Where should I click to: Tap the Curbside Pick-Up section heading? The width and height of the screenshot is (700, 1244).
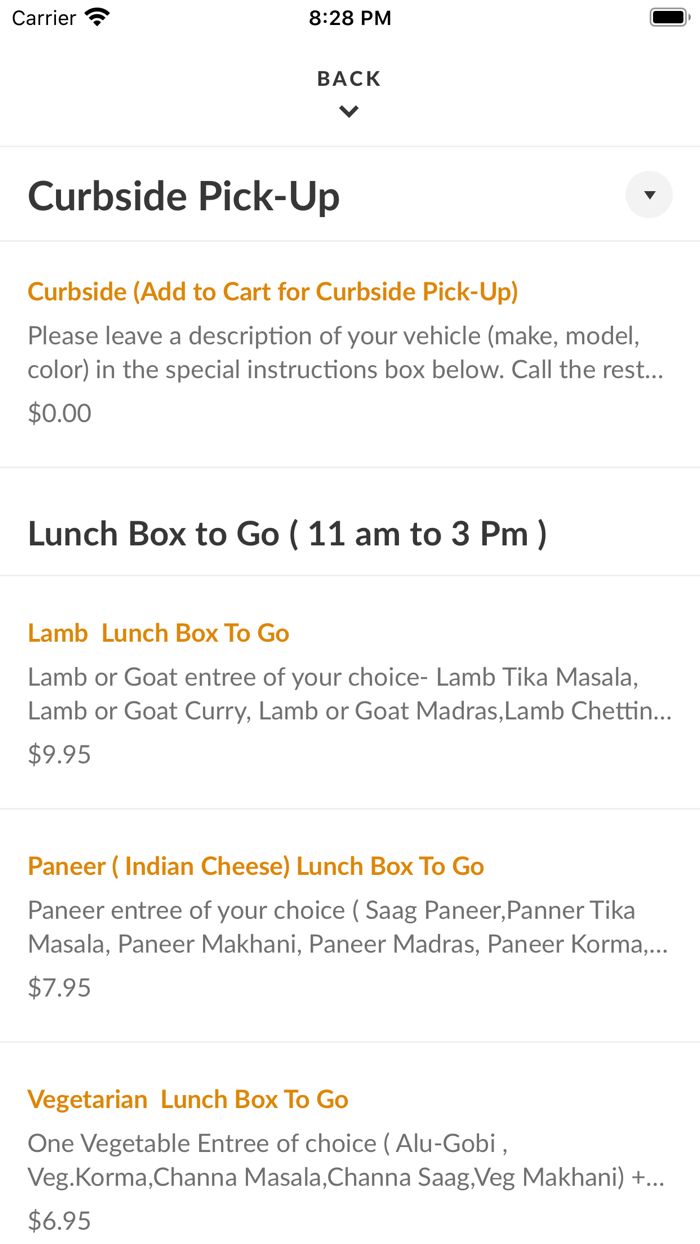[184, 196]
